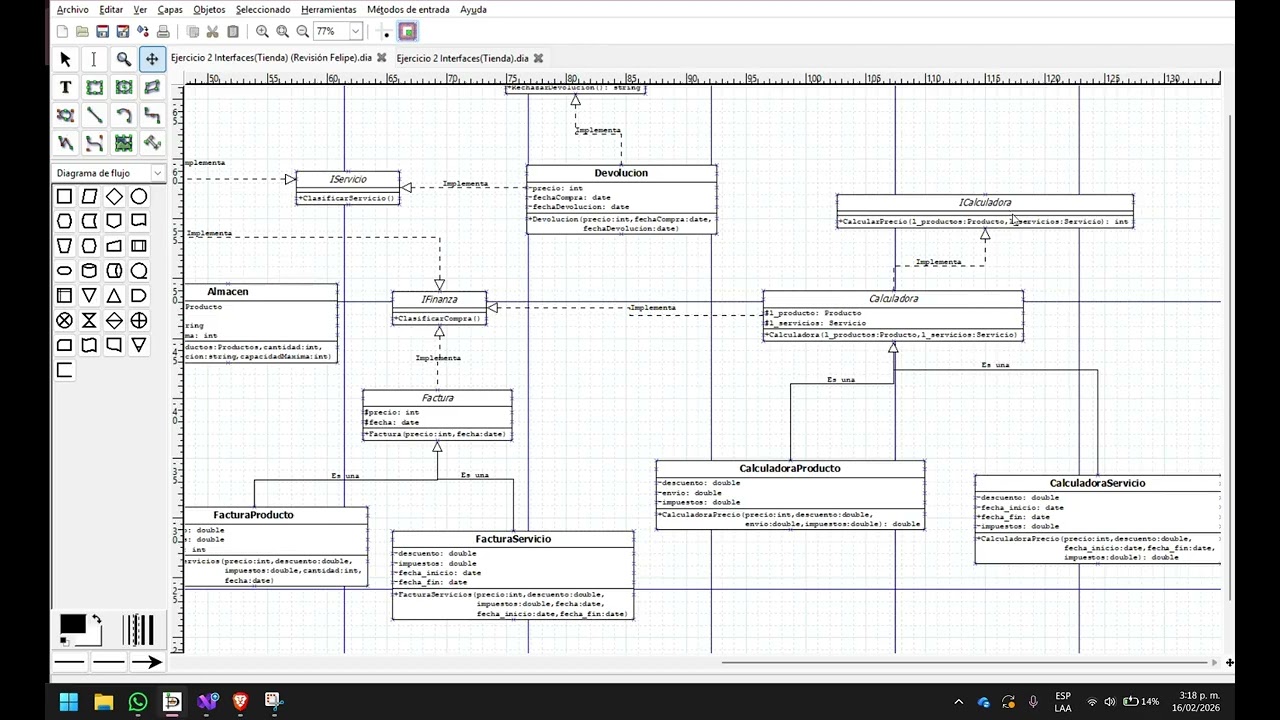Print the diagram
The image size is (1280, 720).
click(x=163, y=32)
